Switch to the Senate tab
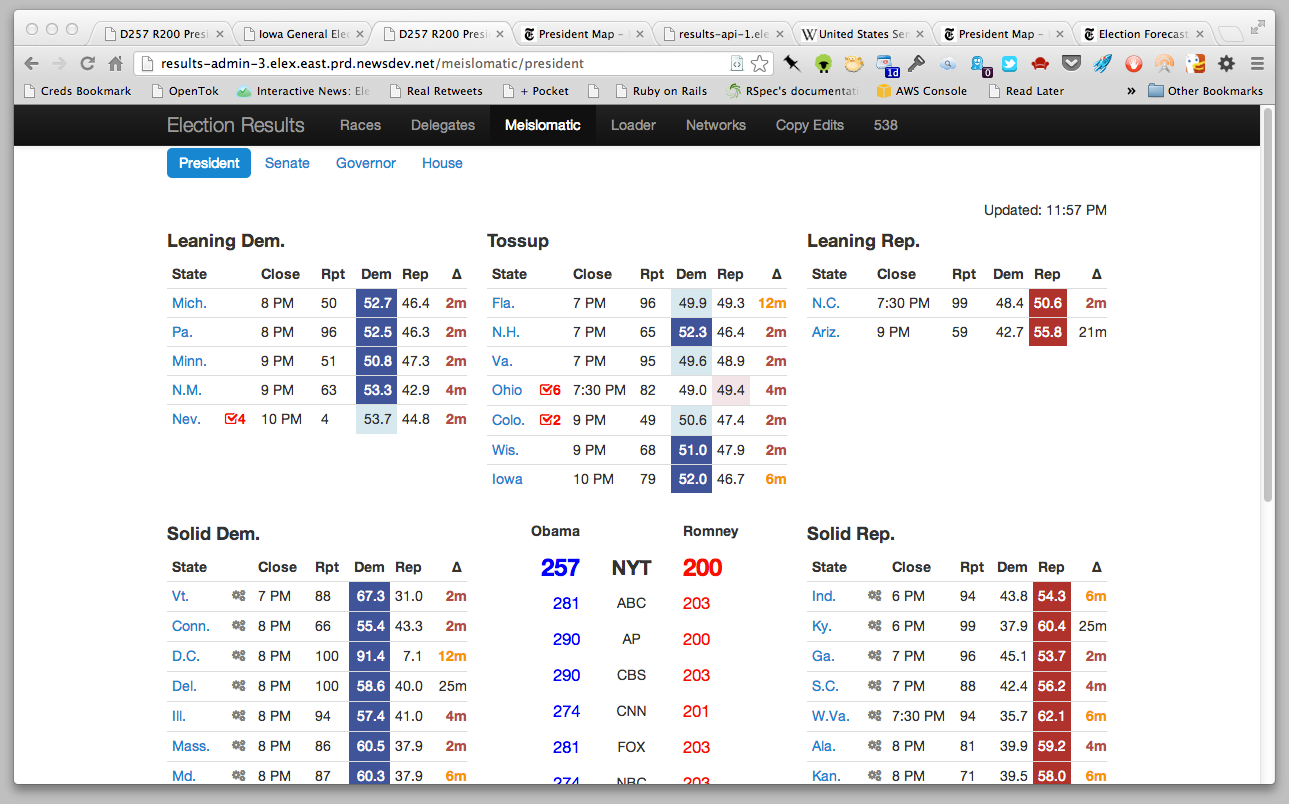The height and width of the screenshot is (804, 1289). pyautogui.click(x=287, y=163)
